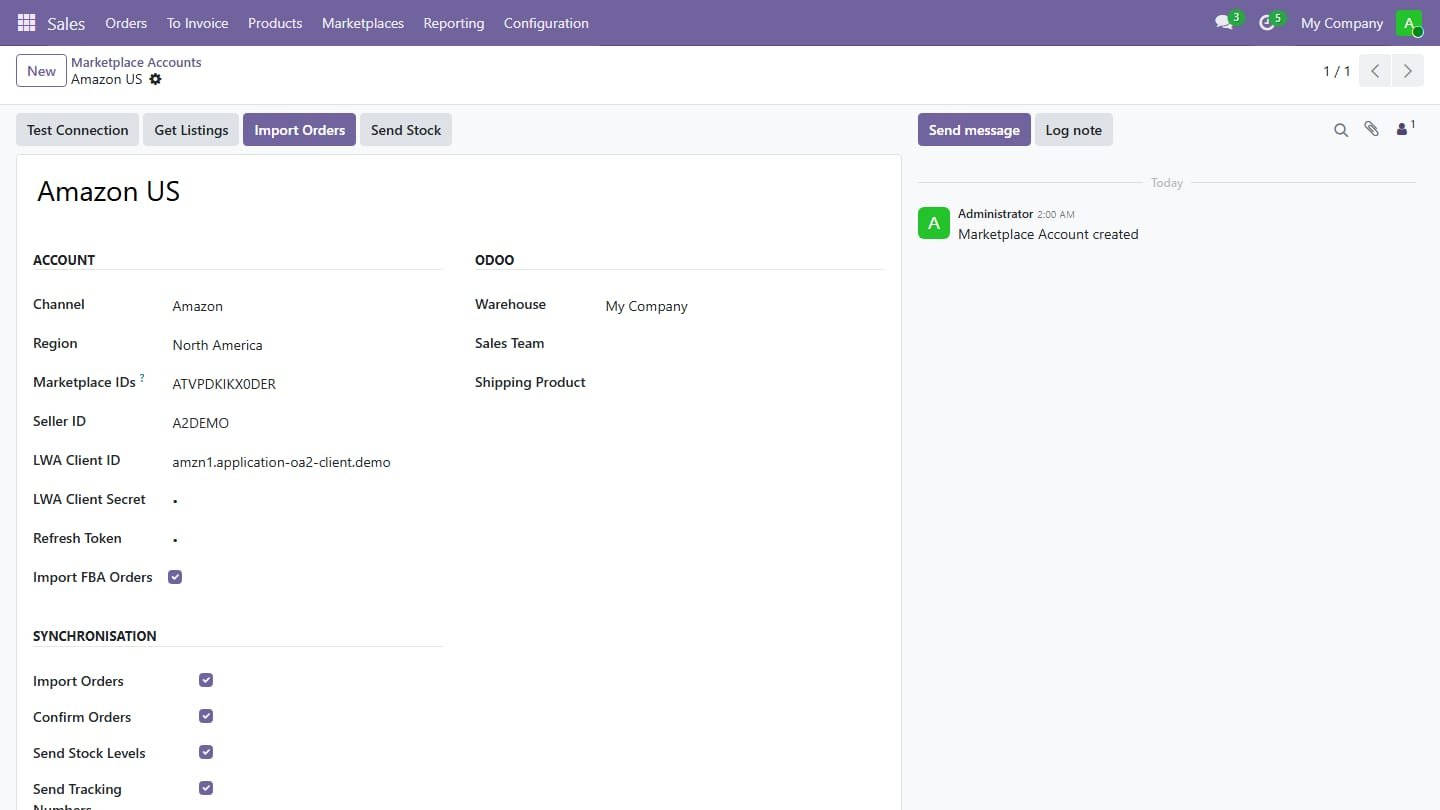This screenshot has width=1440, height=810.
Task: Open Marketplace IDs help tooltip mark
Action: click(x=142, y=378)
